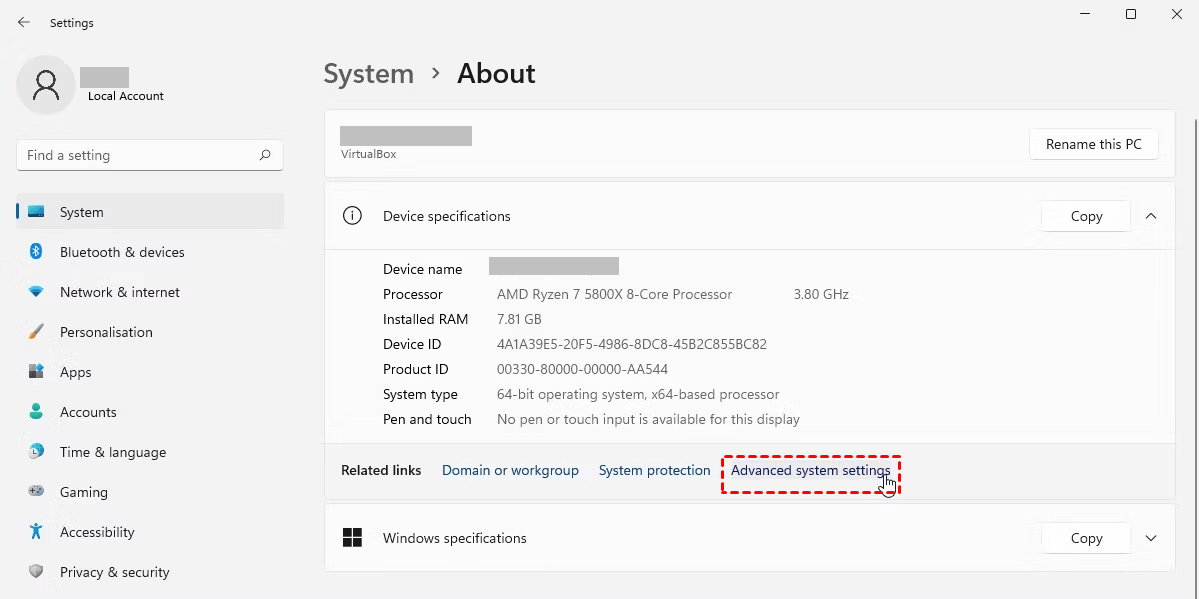Click the Rename this PC button

1093,144
